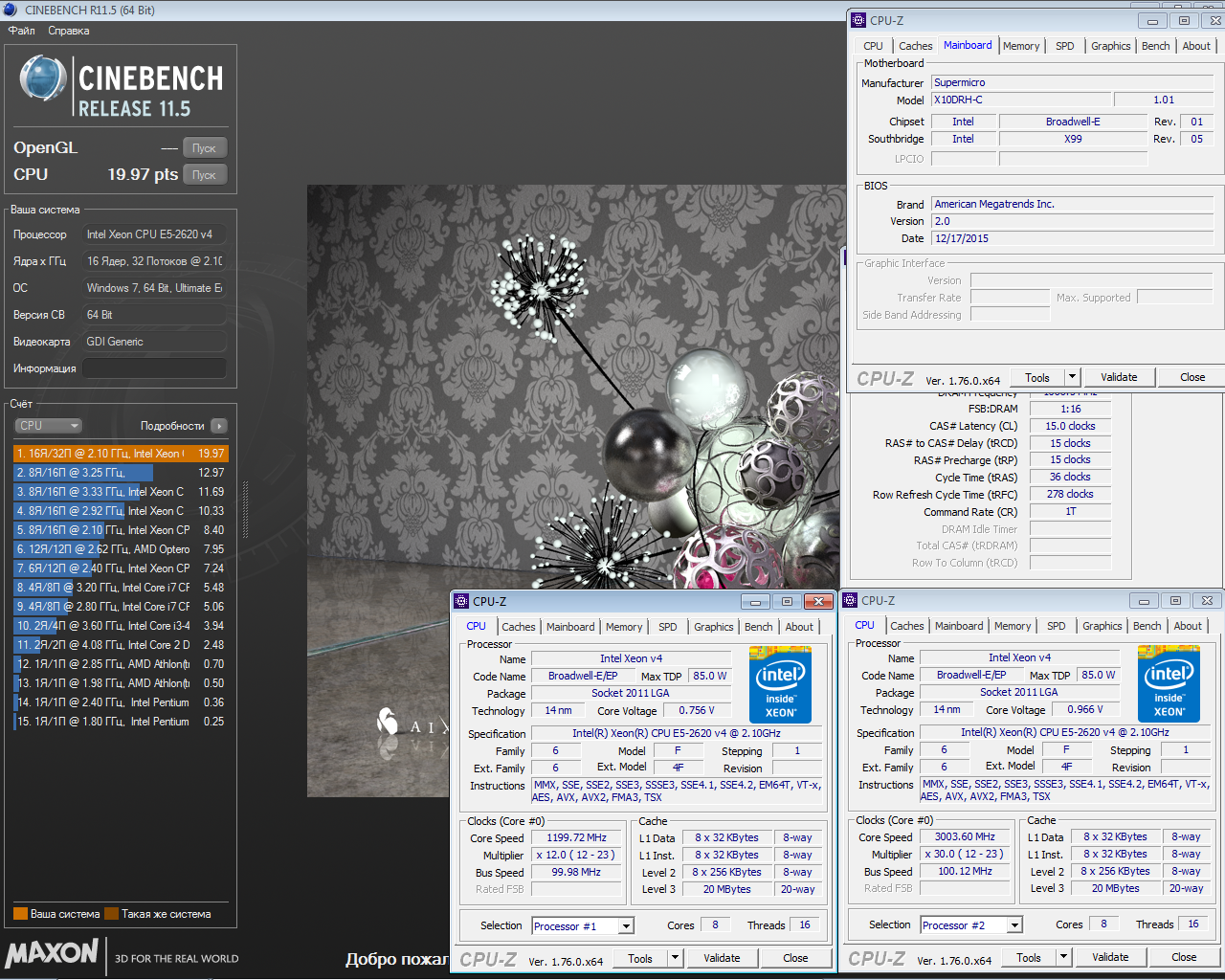
Task: Select ranking row 2 with score 12.97
Action: pos(122,473)
